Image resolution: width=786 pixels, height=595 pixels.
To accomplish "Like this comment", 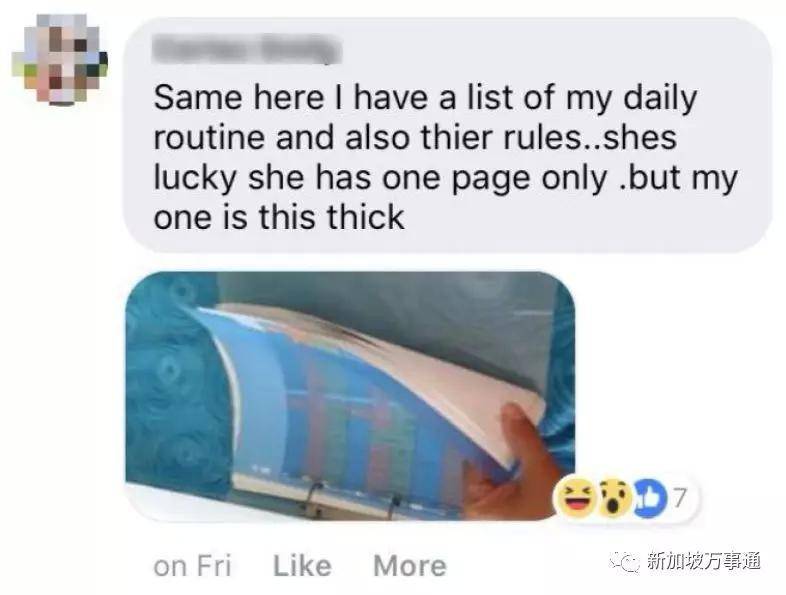I will pos(302,566).
